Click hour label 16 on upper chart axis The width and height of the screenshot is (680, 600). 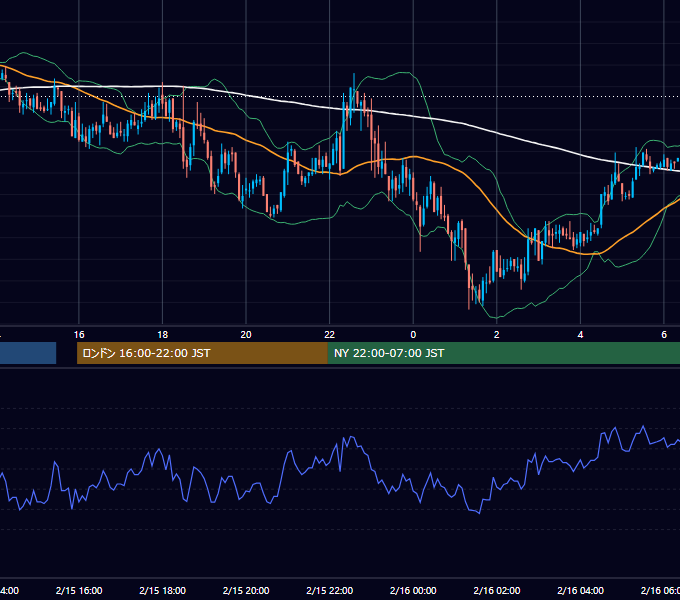(79, 335)
